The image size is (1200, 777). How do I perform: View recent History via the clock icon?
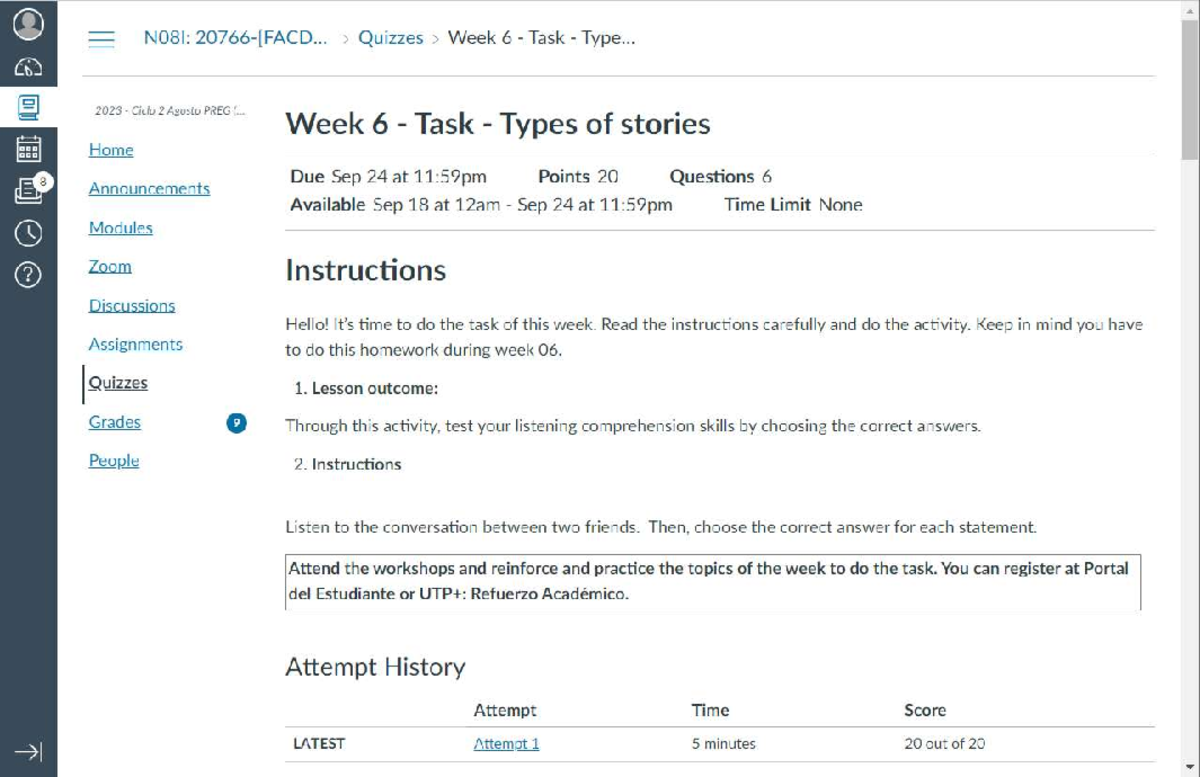click(29, 232)
